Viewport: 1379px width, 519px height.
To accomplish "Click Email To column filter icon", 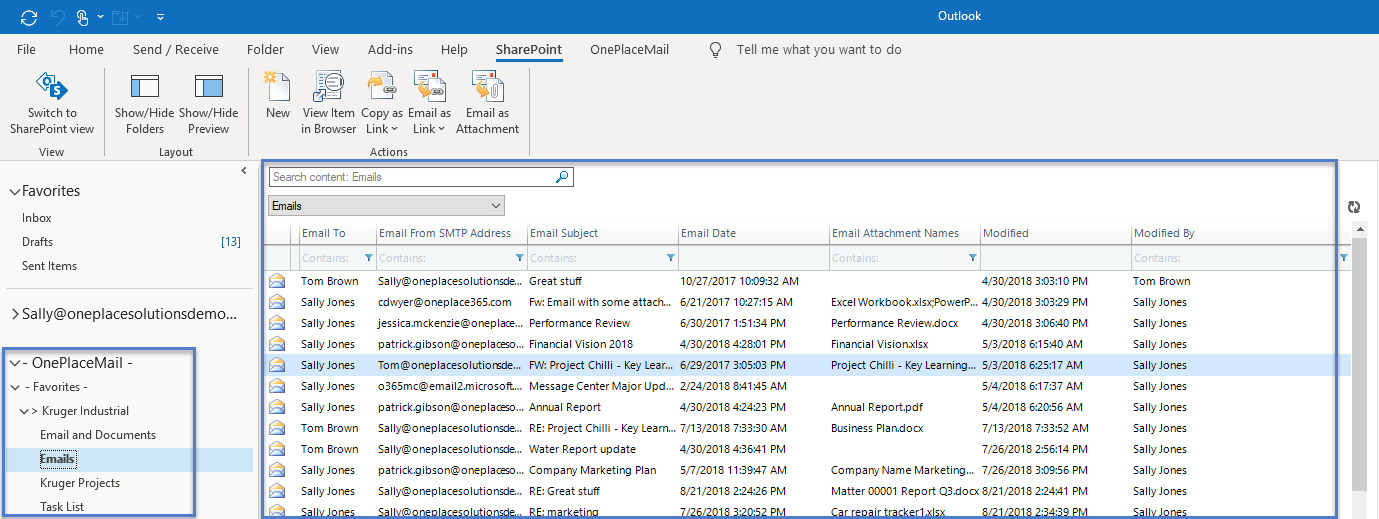I will tap(369, 258).
